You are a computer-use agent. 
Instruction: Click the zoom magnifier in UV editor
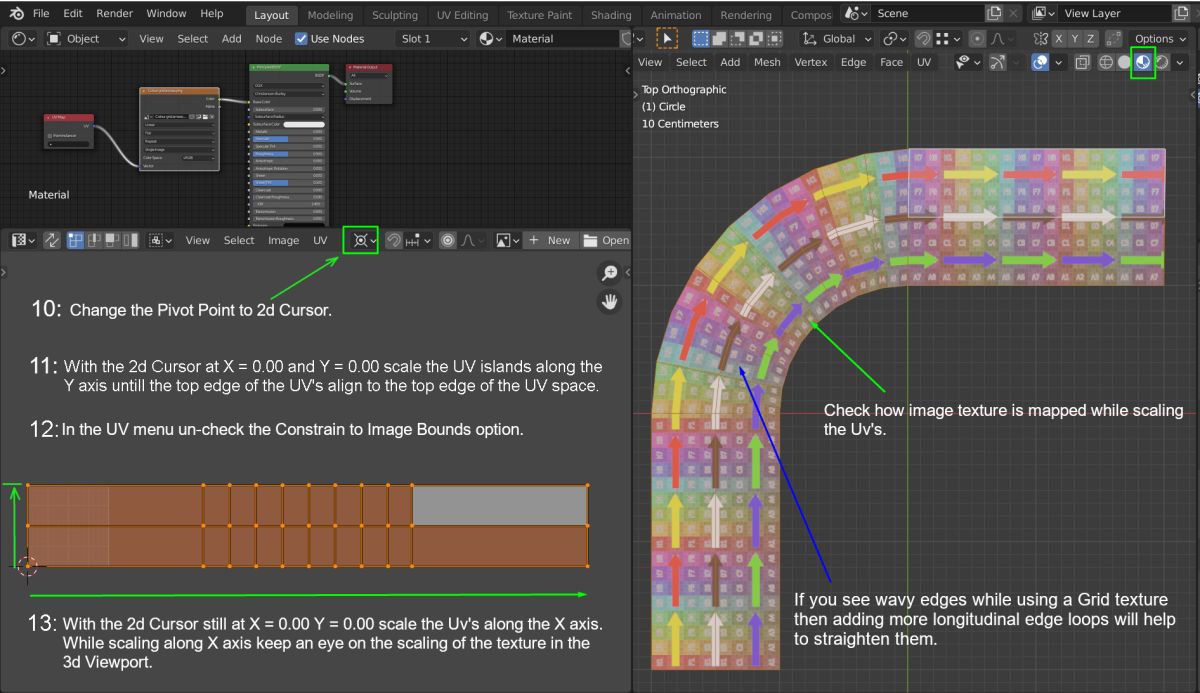(609, 274)
